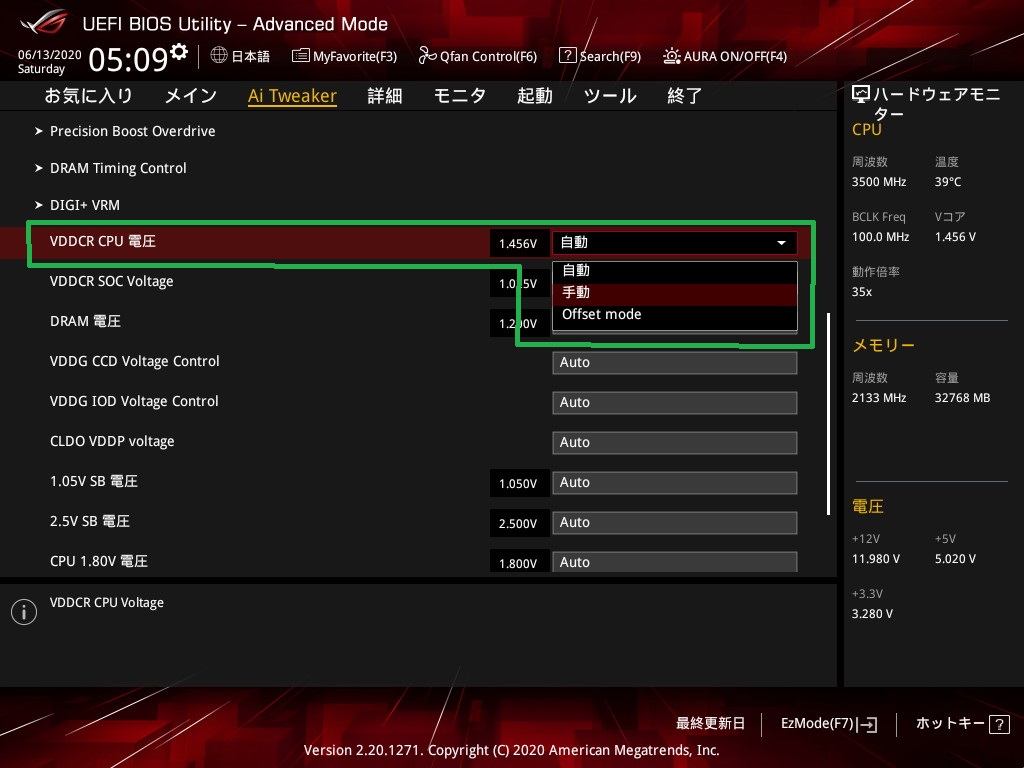This screenshot has width=1024, height=768.
Task: Open the ツール tab
Action: click(610, 95)
